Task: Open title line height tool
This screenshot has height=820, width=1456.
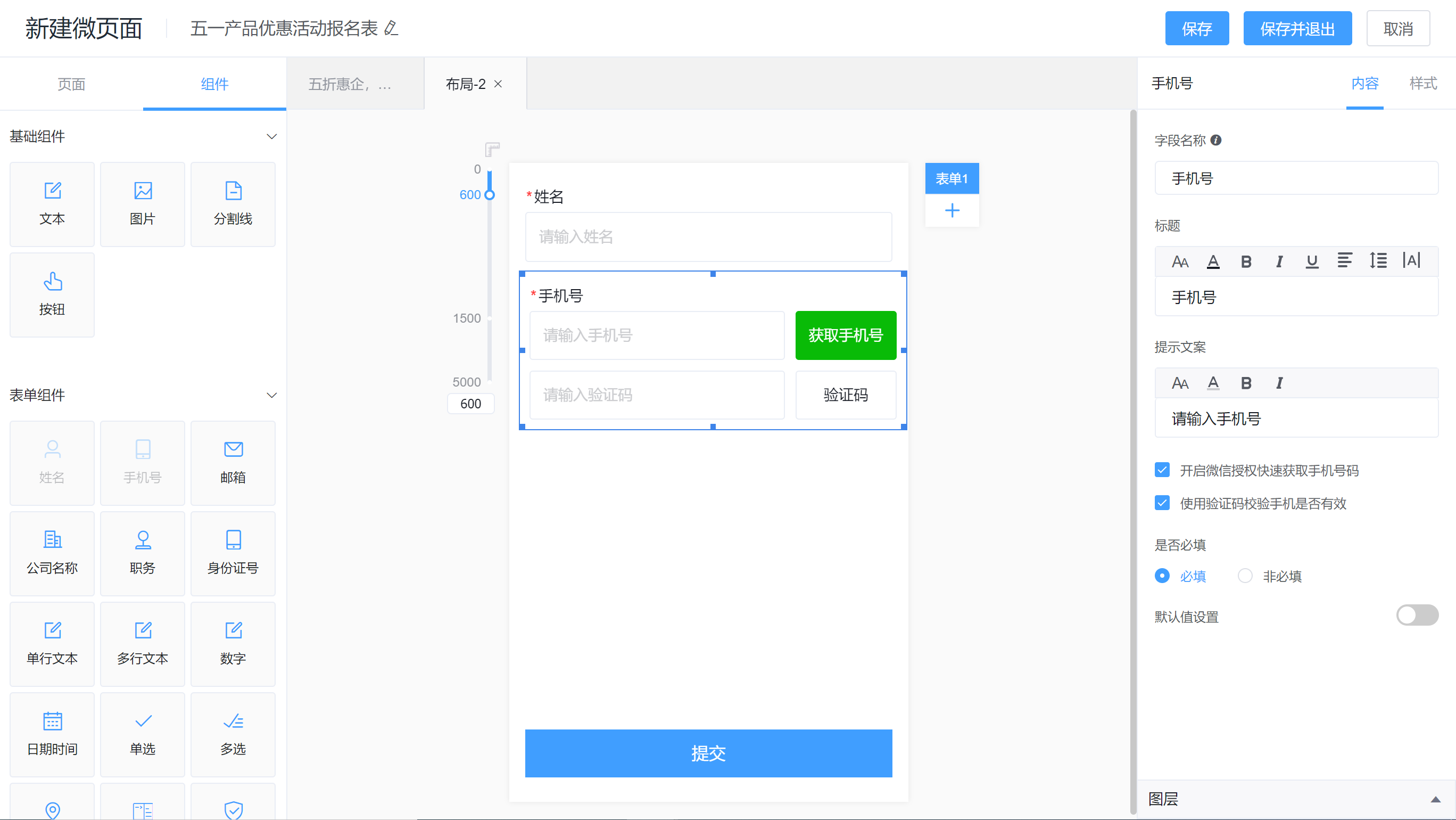Action: click(x=1378, y=260)
